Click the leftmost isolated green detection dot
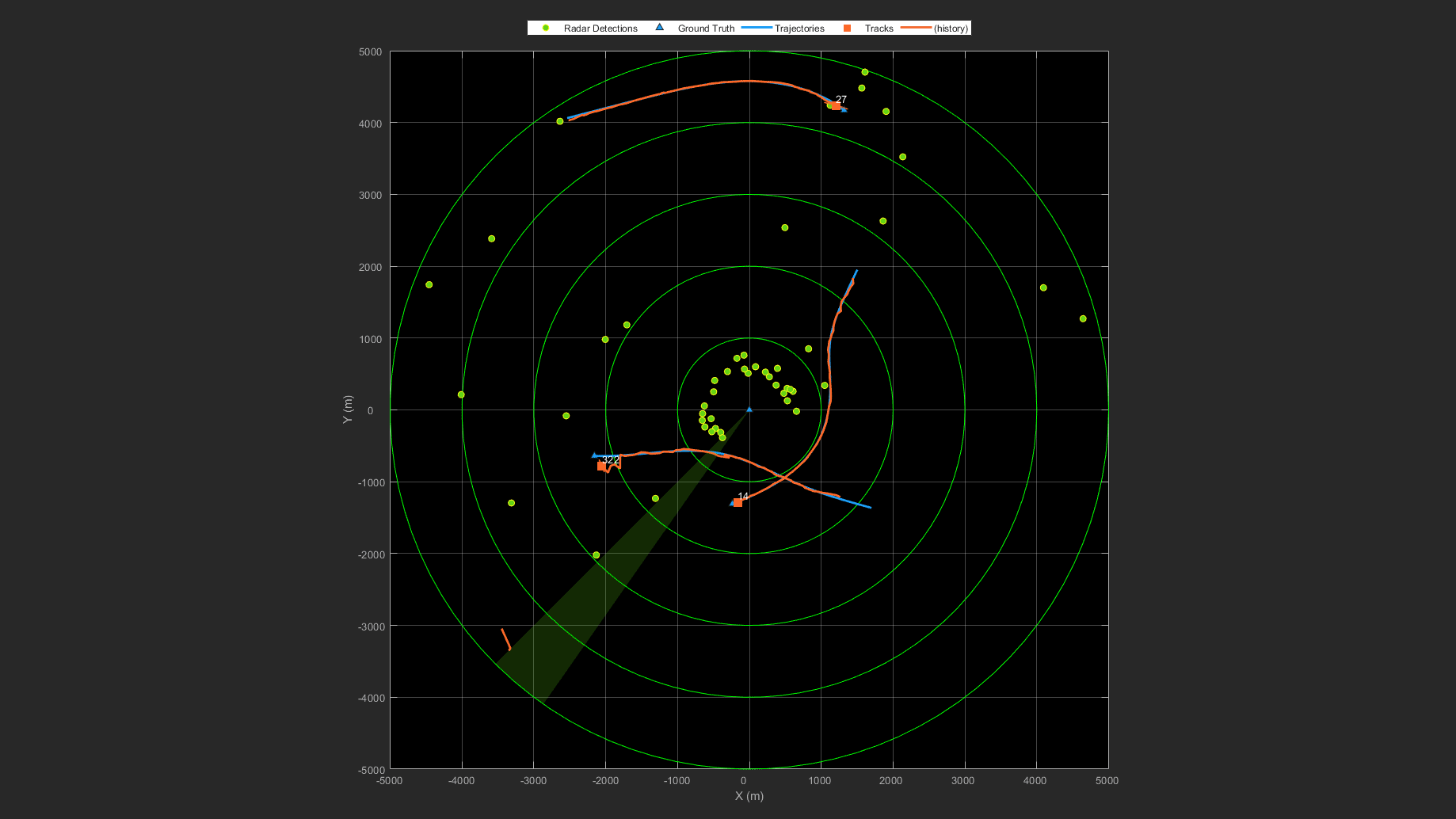 (429, 284)
